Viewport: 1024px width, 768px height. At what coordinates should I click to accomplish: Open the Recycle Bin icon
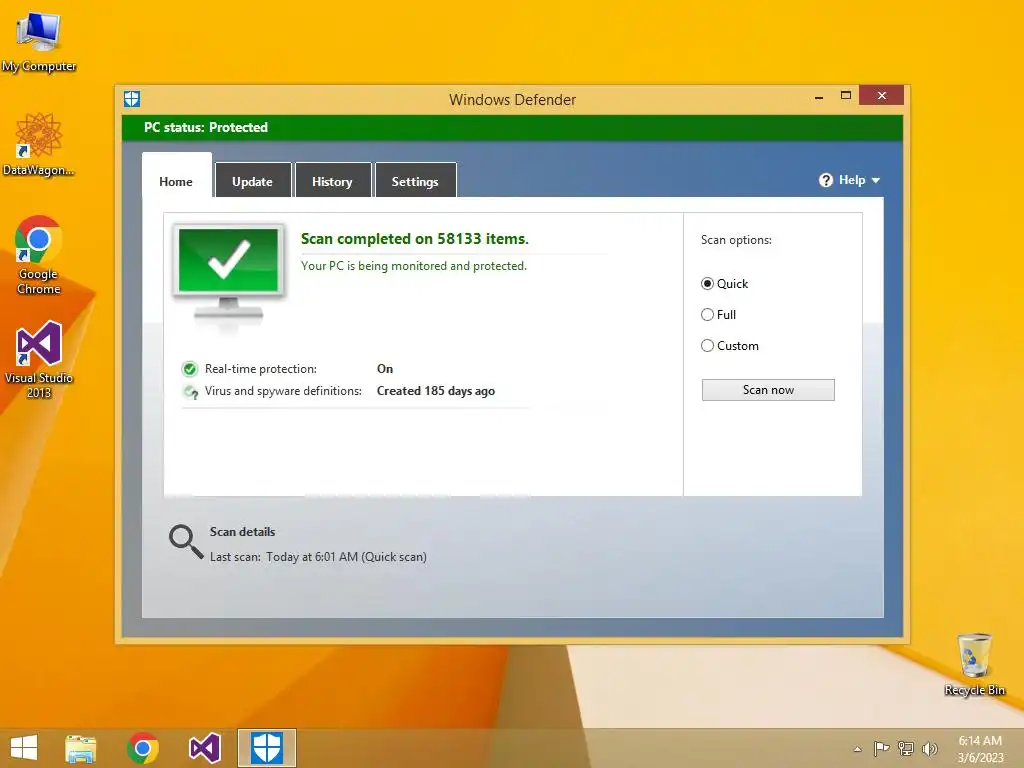click(974, 664)
